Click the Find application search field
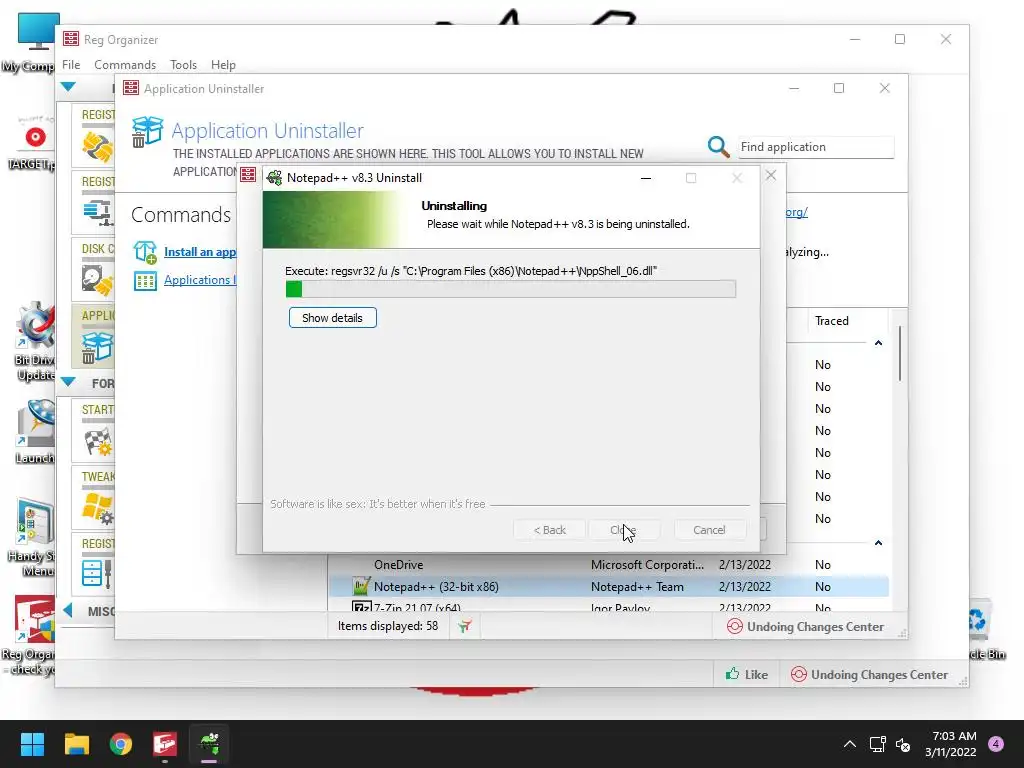The image size is (1024, 768). [815, 147]
